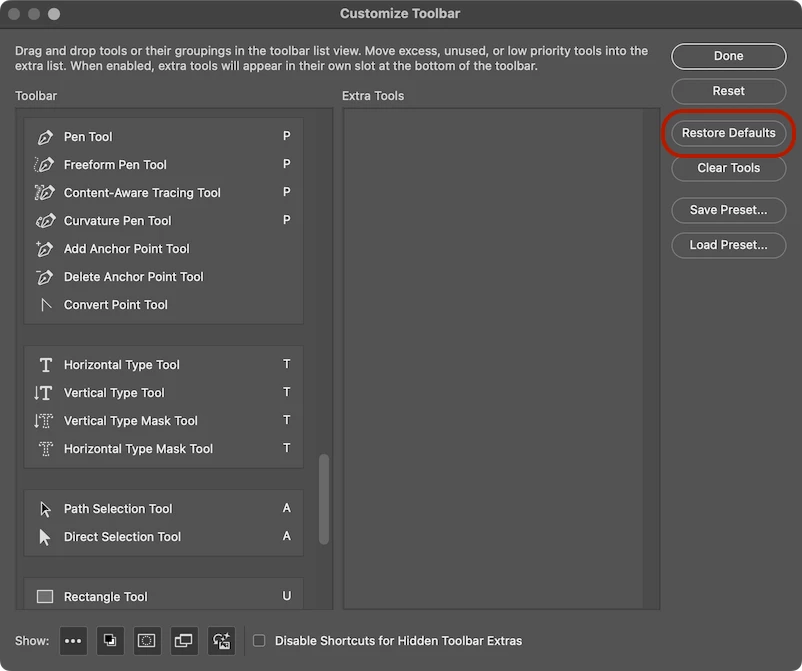Screen dimensions: 802x671
Task: Click the Rectangle Tool icon
Action: pyautogui.click(x=45, y=597)
